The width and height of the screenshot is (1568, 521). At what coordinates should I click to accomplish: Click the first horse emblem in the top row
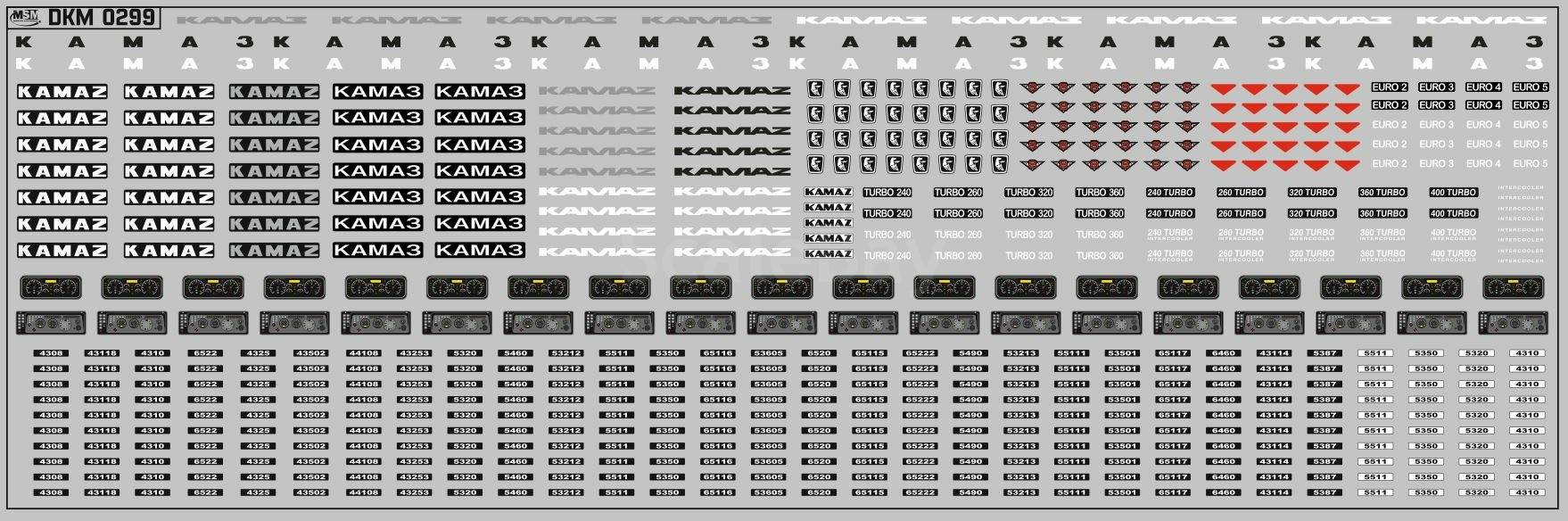click(815, 88)
